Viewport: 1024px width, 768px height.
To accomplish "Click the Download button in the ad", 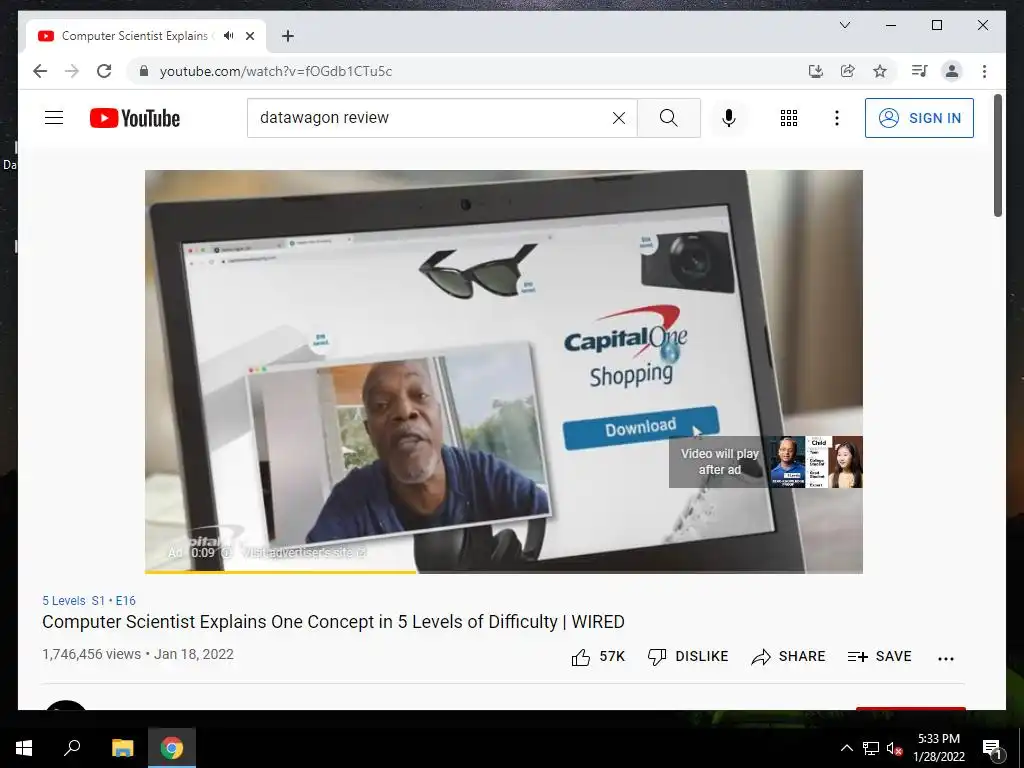I will 641,428.
